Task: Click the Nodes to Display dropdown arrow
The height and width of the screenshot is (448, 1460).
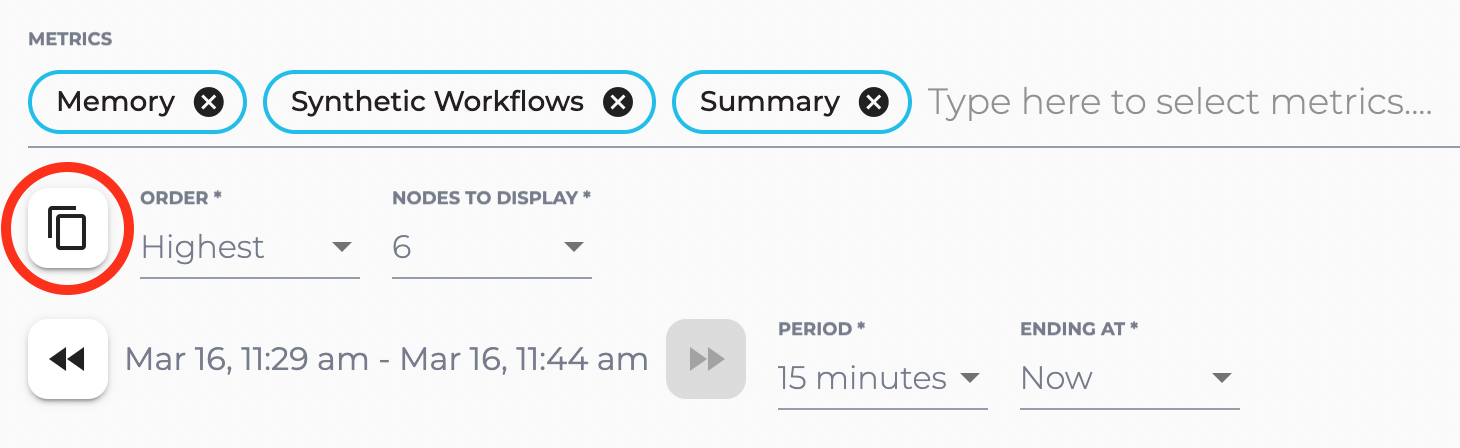Action: [x=573, y=247]
